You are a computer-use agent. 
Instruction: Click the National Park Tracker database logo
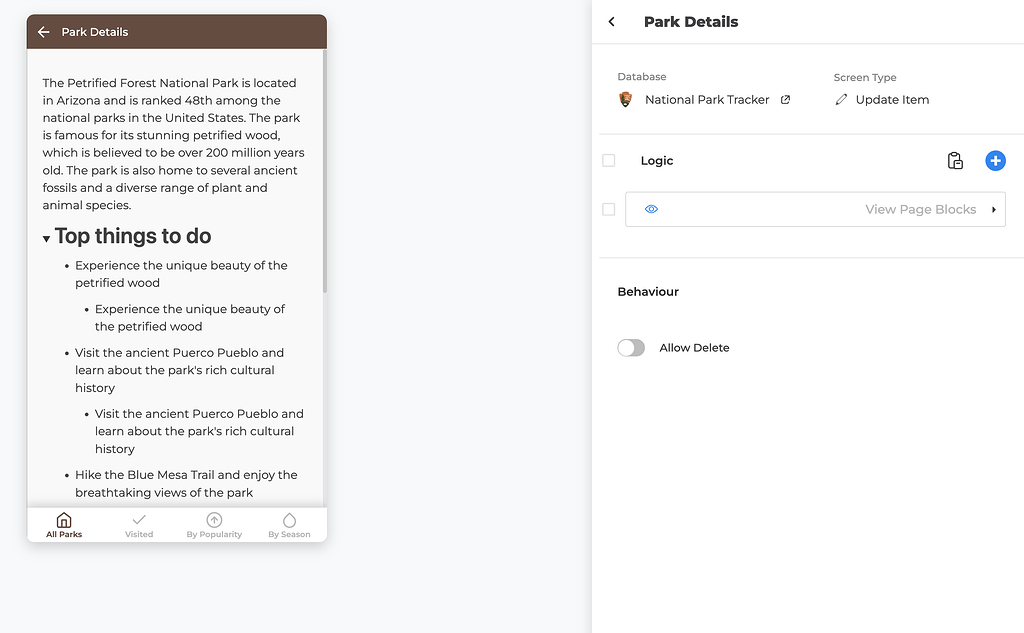625,99
